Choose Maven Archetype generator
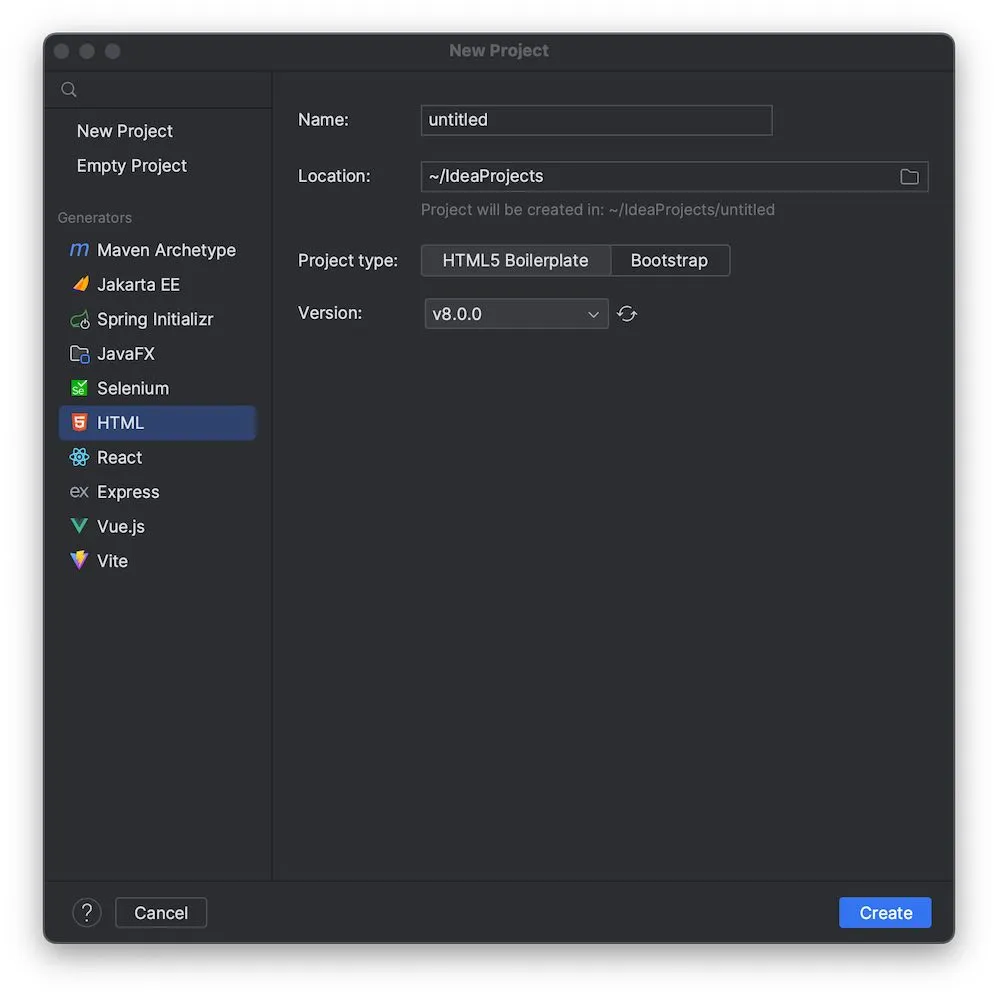 pos(157,250)
